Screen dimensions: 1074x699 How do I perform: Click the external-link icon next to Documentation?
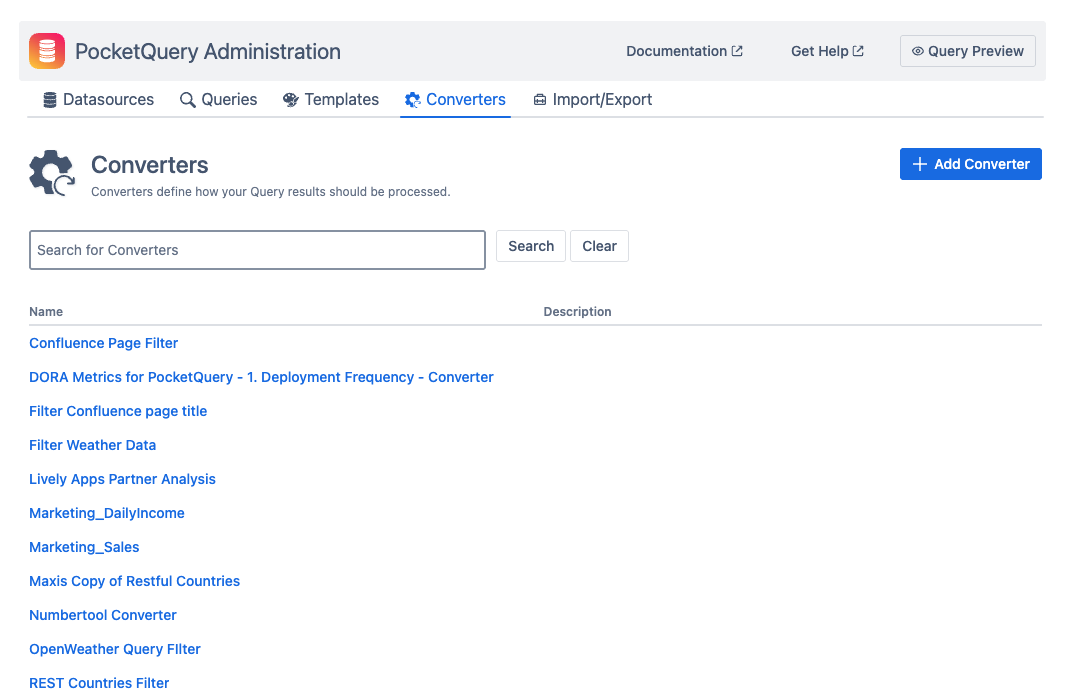(x=738, y=50)
